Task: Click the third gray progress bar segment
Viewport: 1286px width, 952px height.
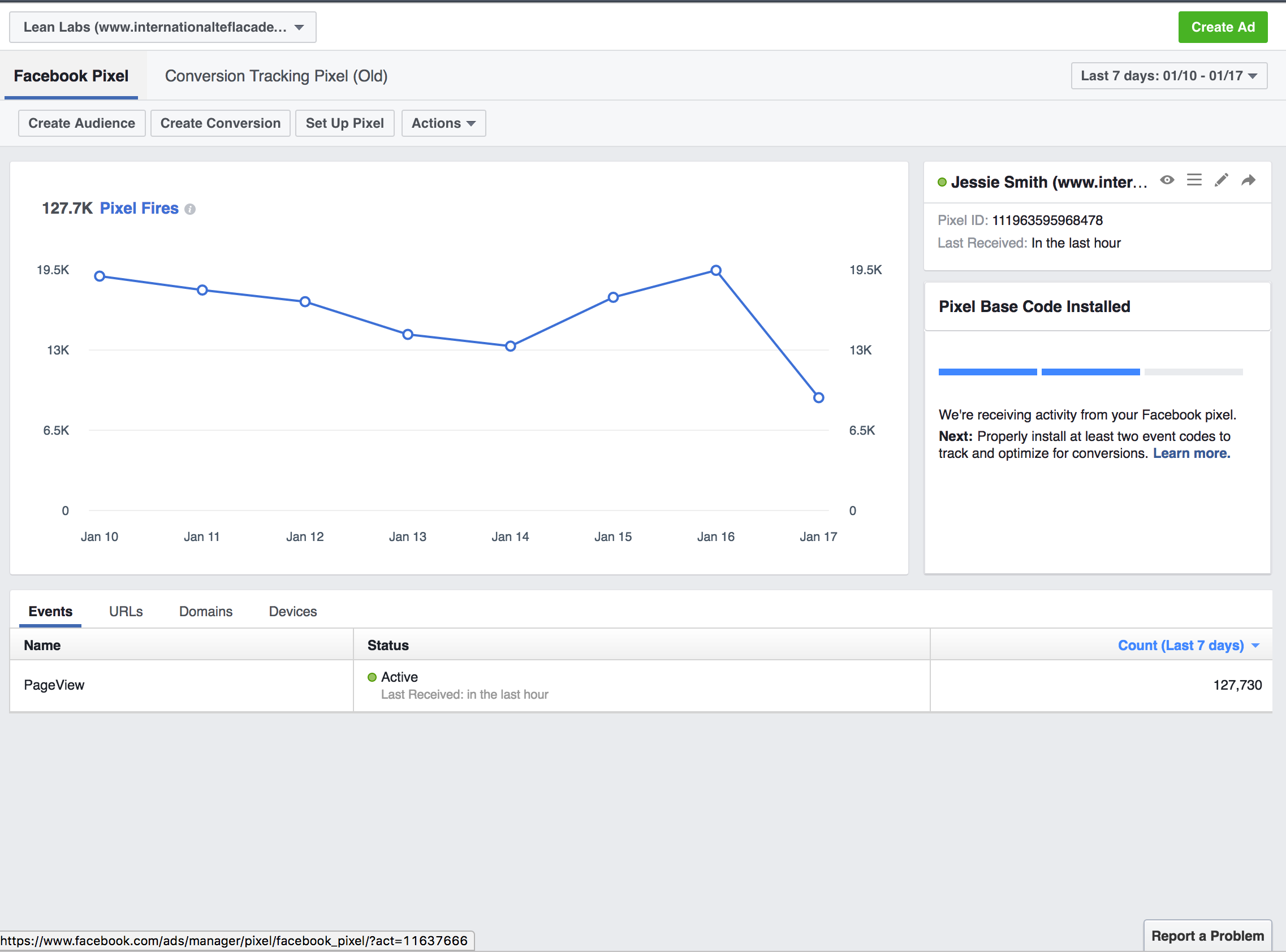Action: (1193, 373)
